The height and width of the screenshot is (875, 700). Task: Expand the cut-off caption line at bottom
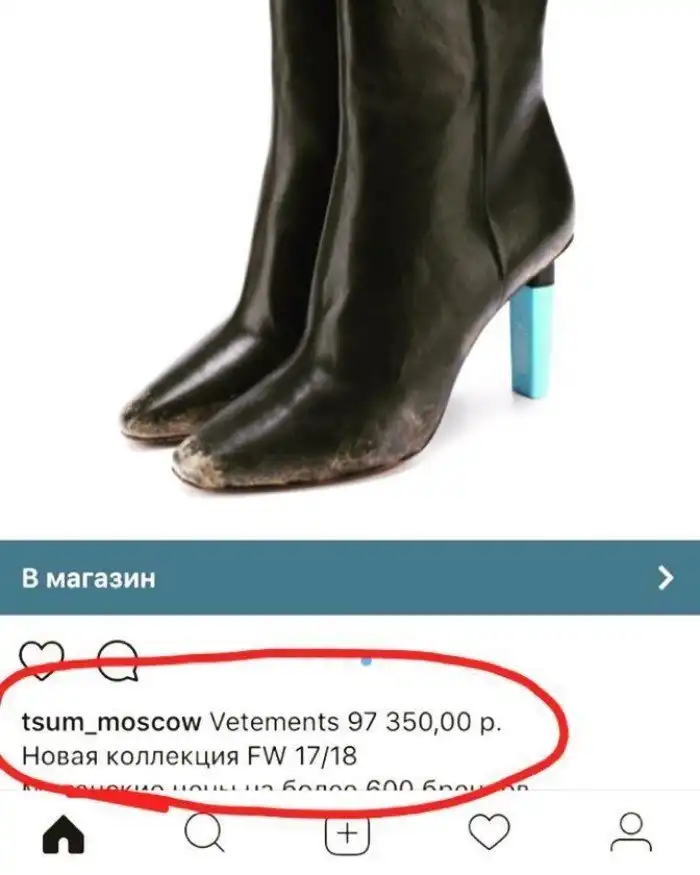(x=275, y=786)
